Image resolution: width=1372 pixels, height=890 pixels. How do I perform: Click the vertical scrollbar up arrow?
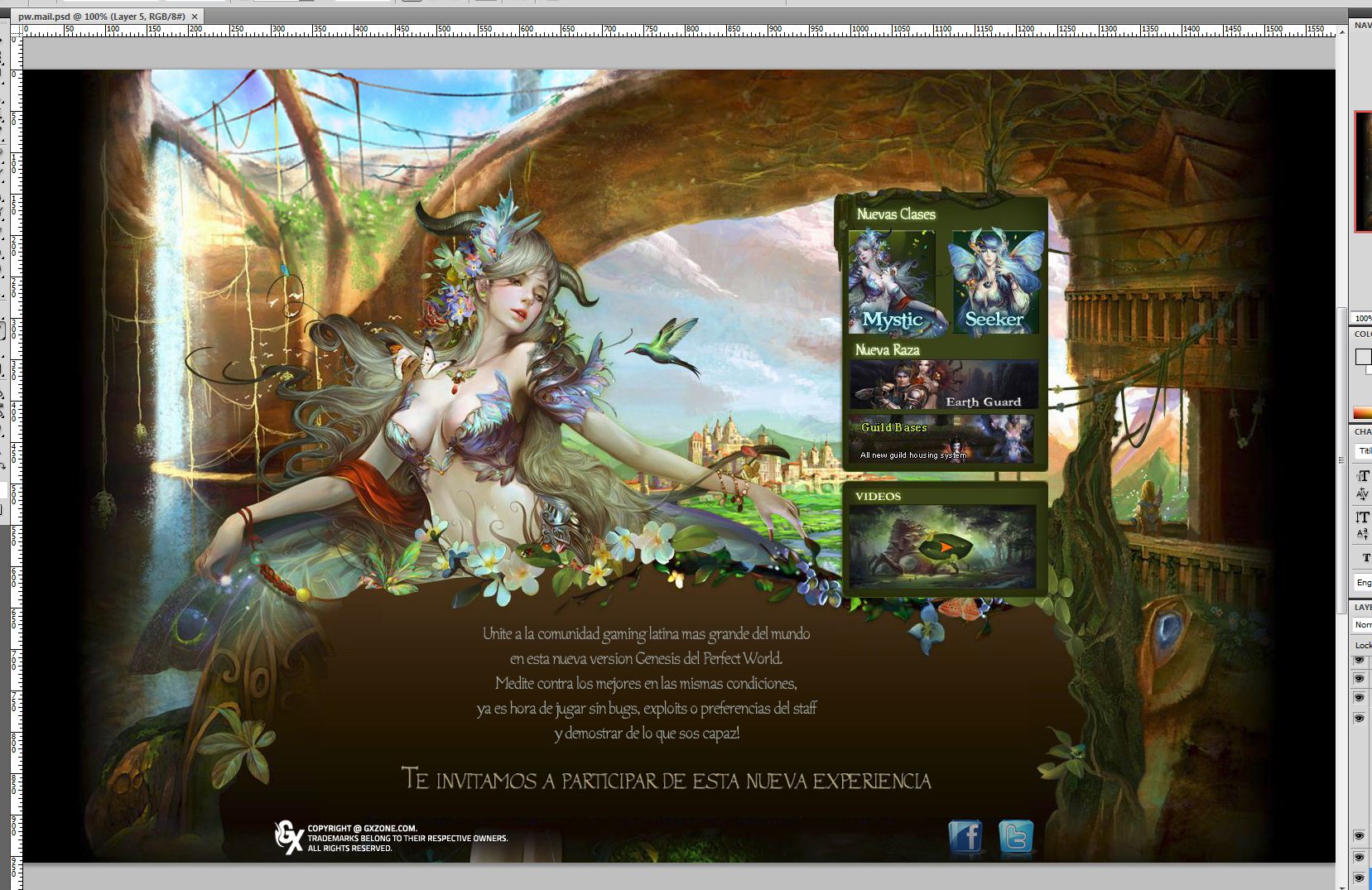point(1341,31)
